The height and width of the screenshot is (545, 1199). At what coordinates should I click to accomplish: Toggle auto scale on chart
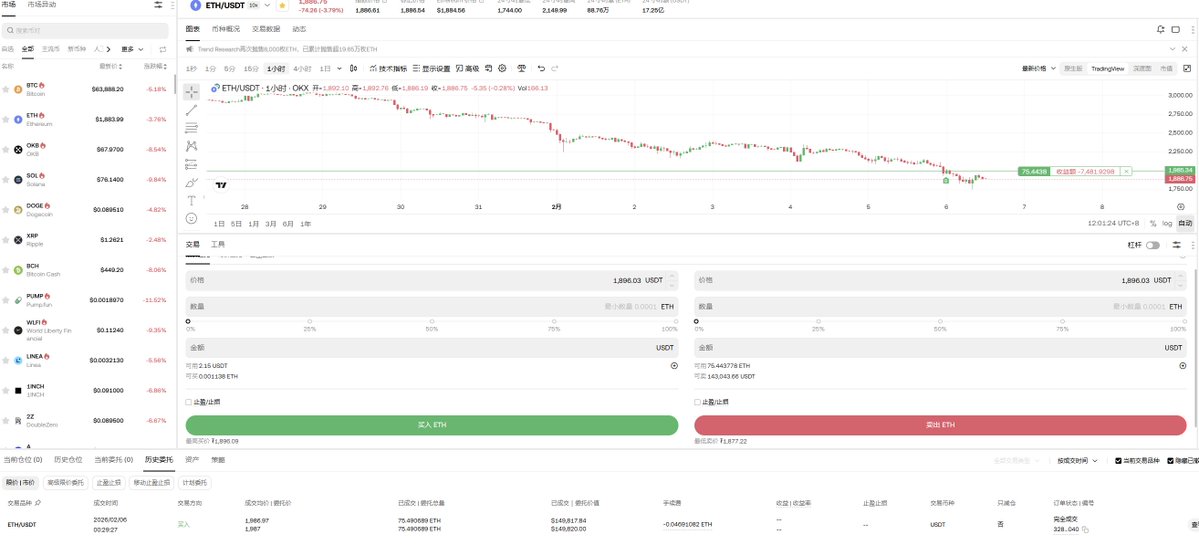click(x=1184, y=223)
